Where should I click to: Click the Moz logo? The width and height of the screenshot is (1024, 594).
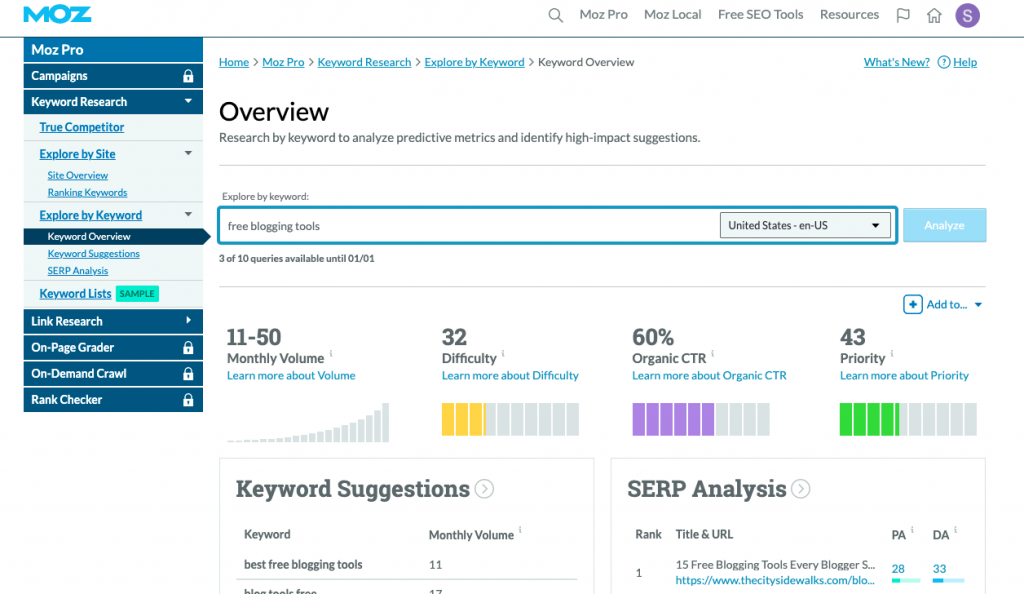pyautogui.click(x=57, y=14)
